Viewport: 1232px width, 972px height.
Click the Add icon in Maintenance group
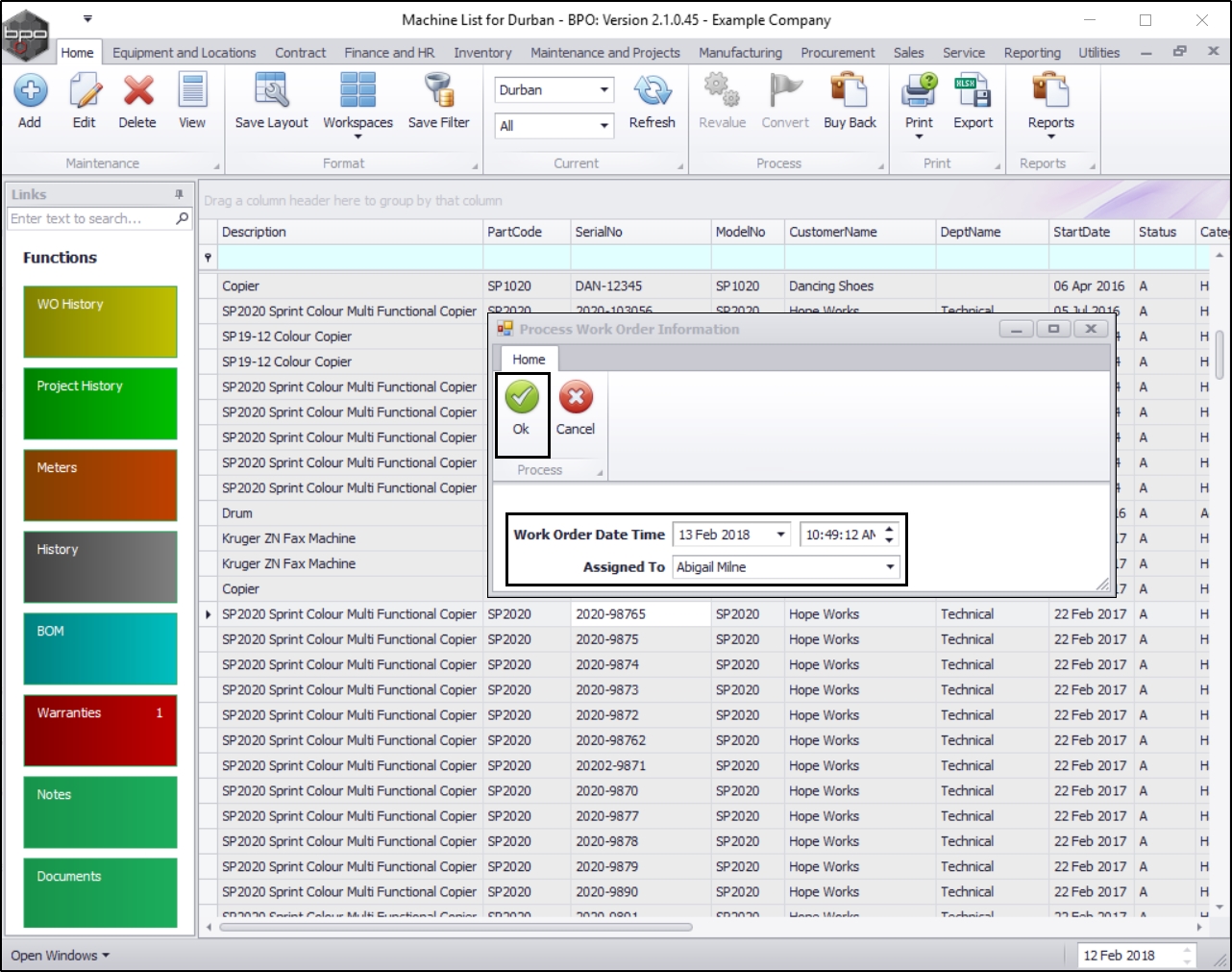(30, 91)
